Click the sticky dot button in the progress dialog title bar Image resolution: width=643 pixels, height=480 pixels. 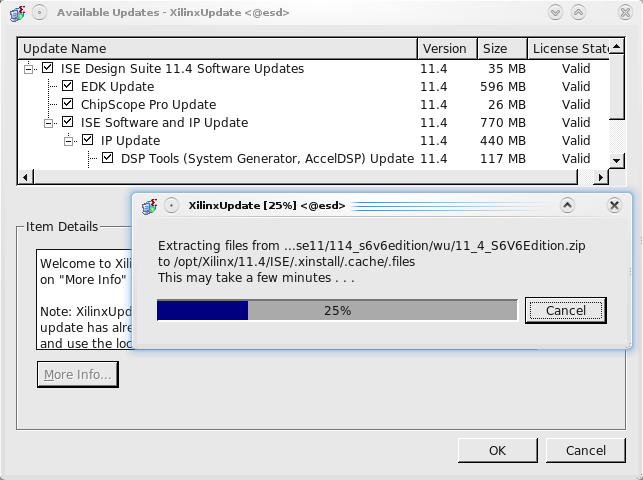pyautogui.click(x=172, y=206)
